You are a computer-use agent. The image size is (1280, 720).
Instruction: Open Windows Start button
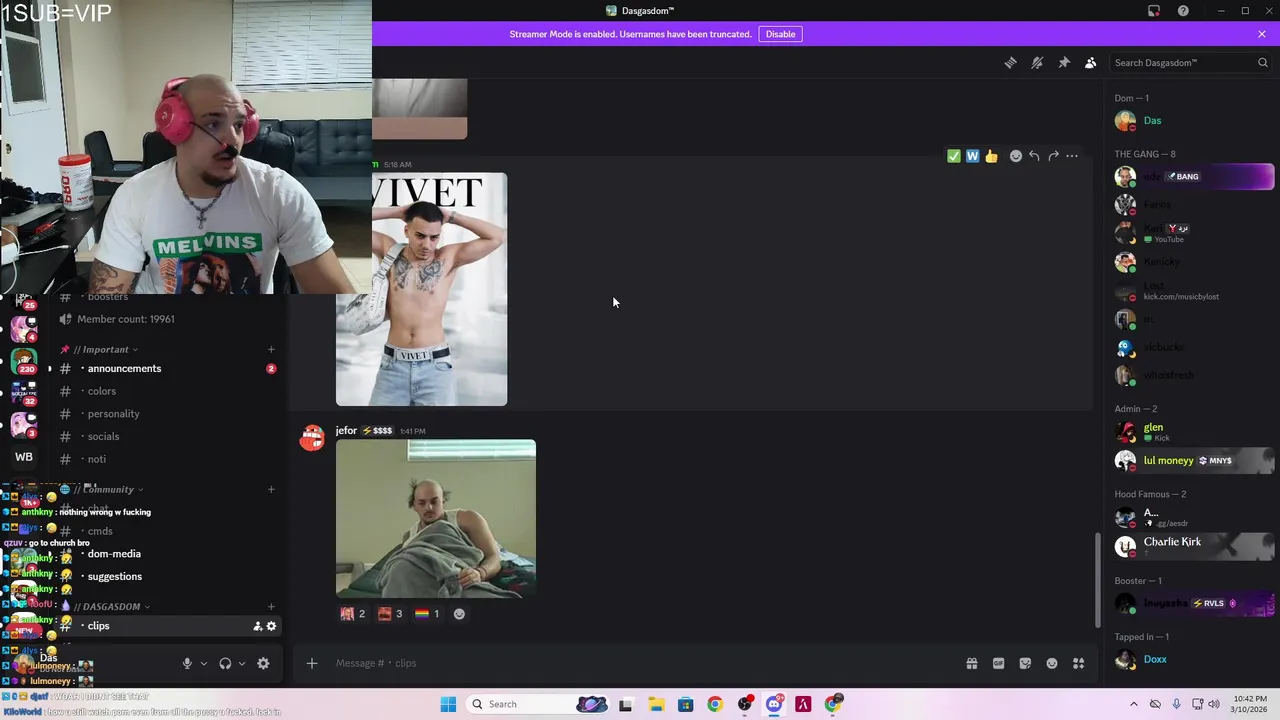pyautogui.click(x=448, y=704)
